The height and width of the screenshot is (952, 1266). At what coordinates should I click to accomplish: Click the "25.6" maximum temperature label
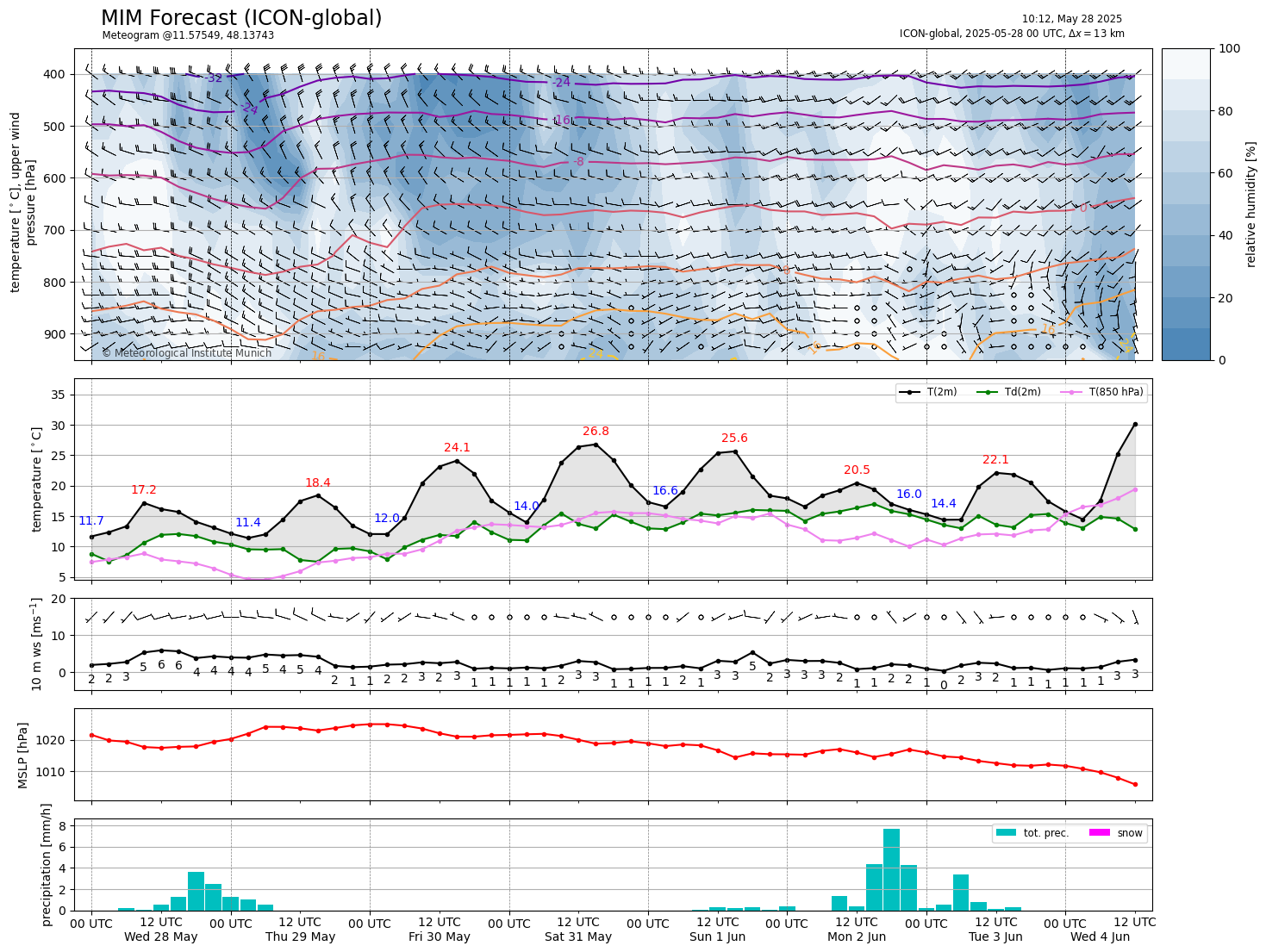735,439
